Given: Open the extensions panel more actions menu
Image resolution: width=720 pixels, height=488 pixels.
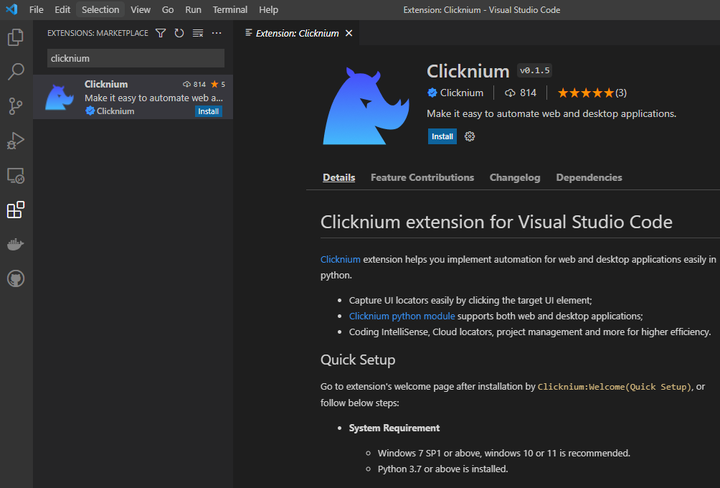Looking at the screenshot, I should [x=216, y=33].
